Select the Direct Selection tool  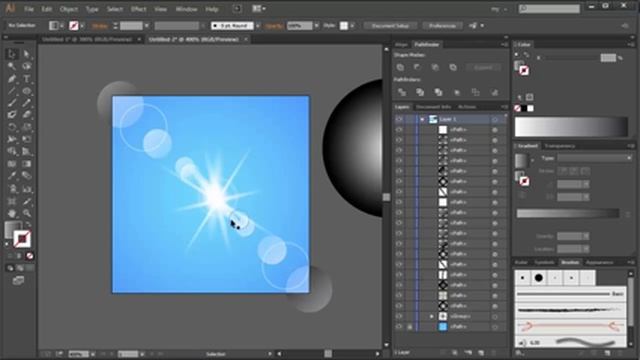(x=27, y=54)
